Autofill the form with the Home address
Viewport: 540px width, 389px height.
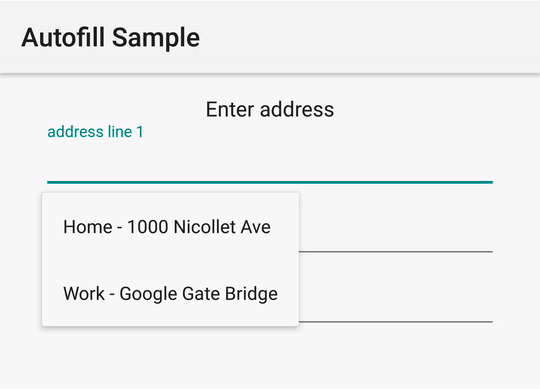coord(170,227)
